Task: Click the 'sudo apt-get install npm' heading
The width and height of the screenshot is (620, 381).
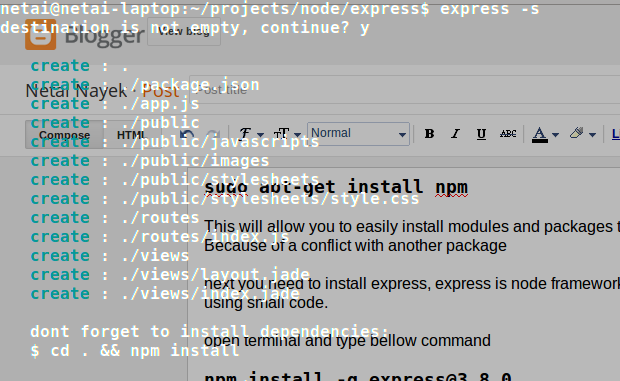Action: point(336,187)
